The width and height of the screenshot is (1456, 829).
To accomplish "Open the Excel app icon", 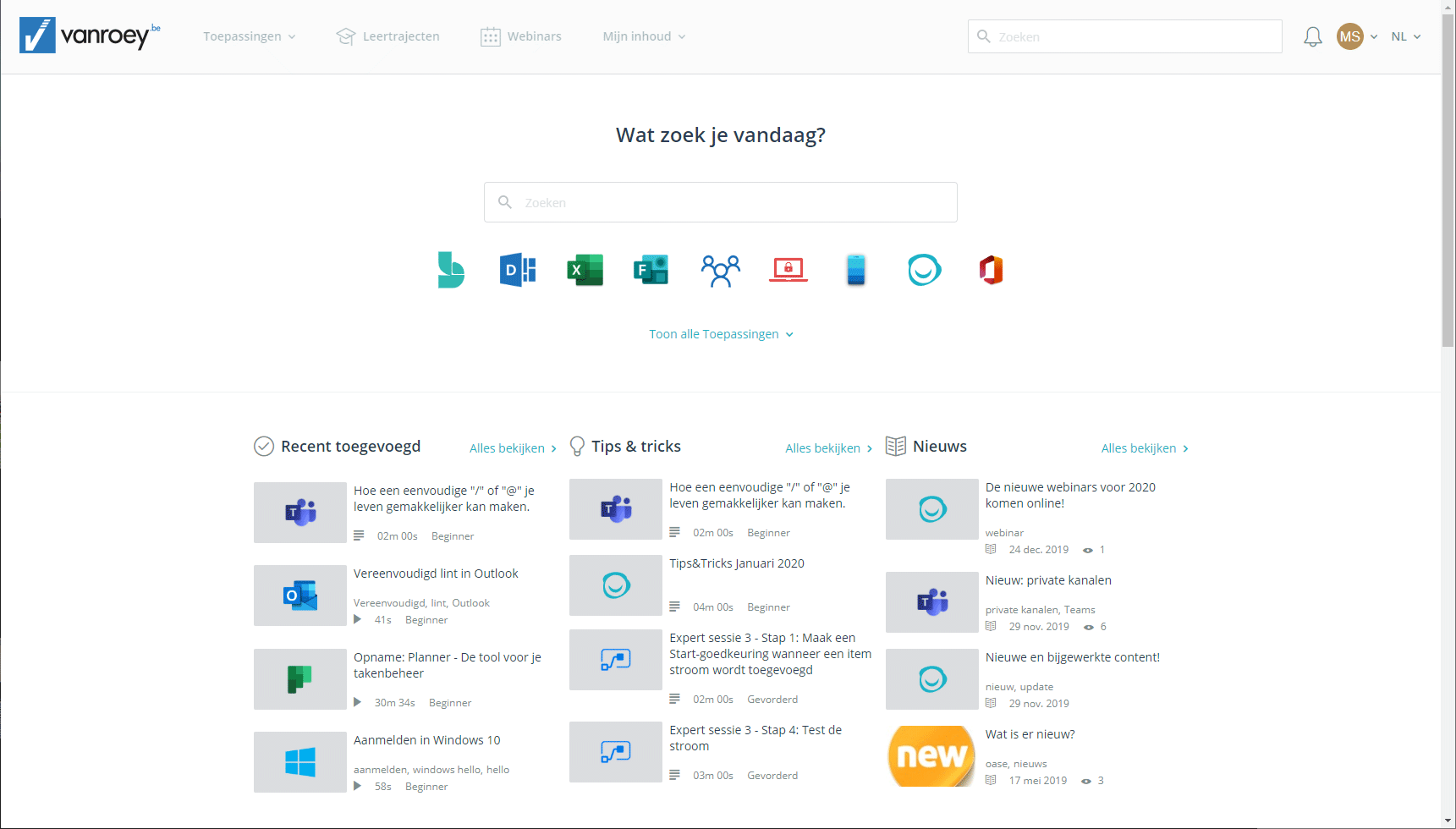I will tap(585, 270).
